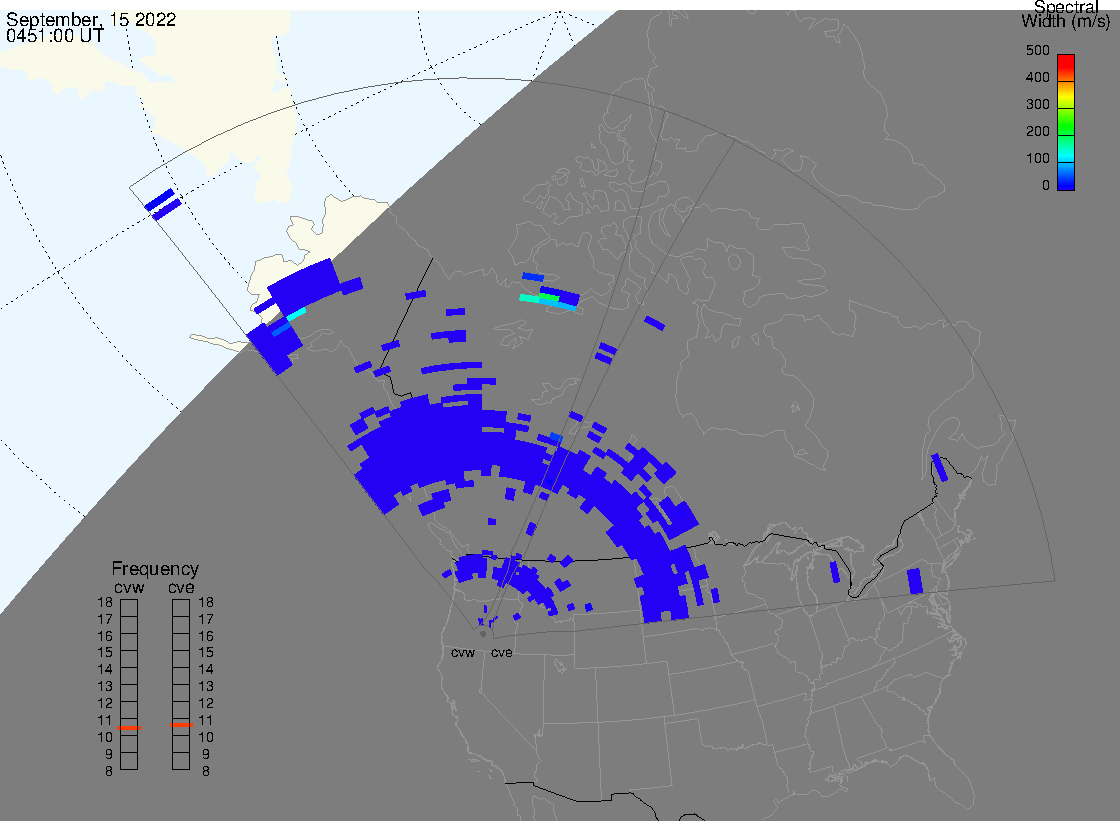Click the cve frequency bar gauge

point(181,685)
